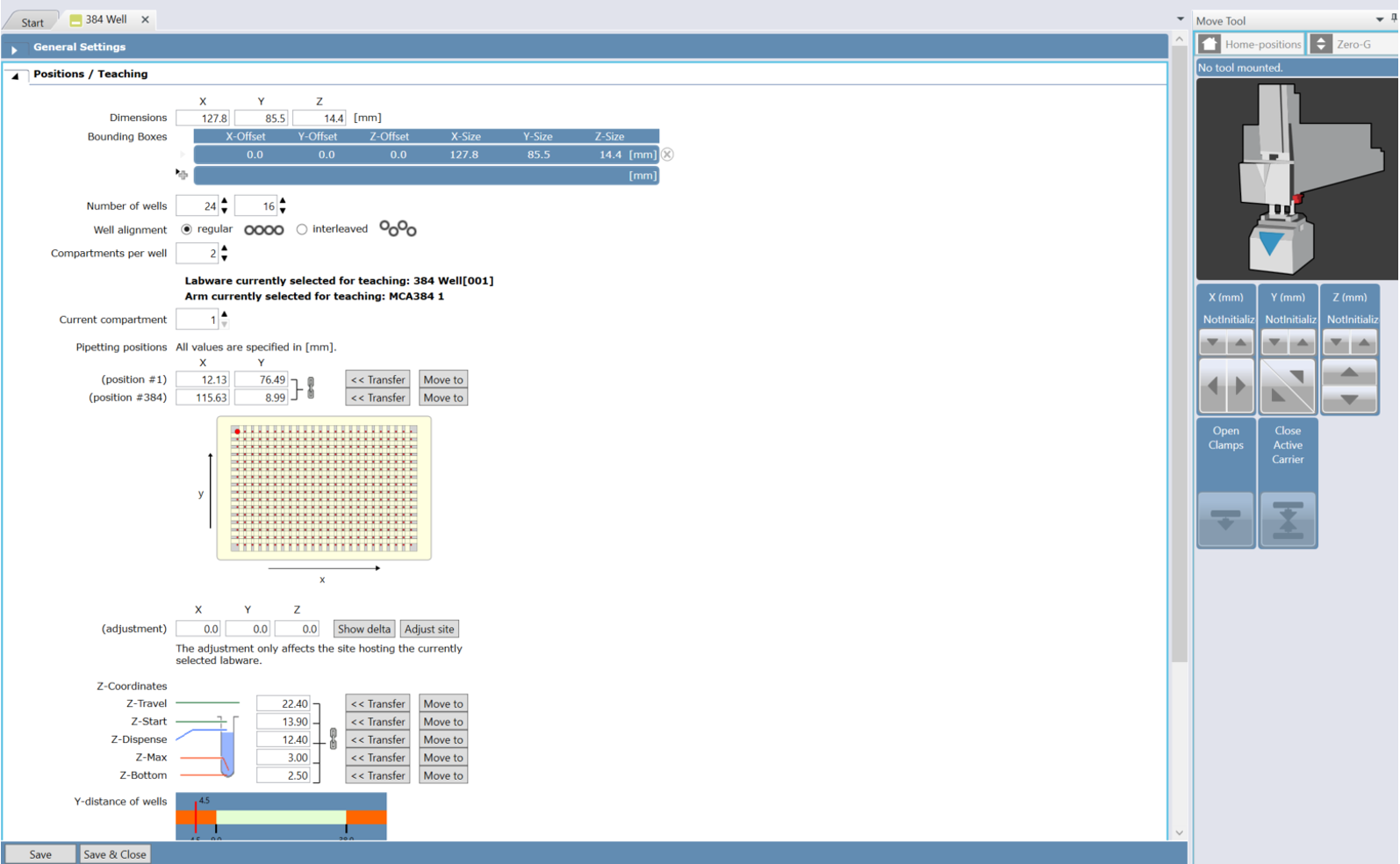
Task: Click Move to for Z-Travel
Action: pyautogui.click(x=442, y=703)
